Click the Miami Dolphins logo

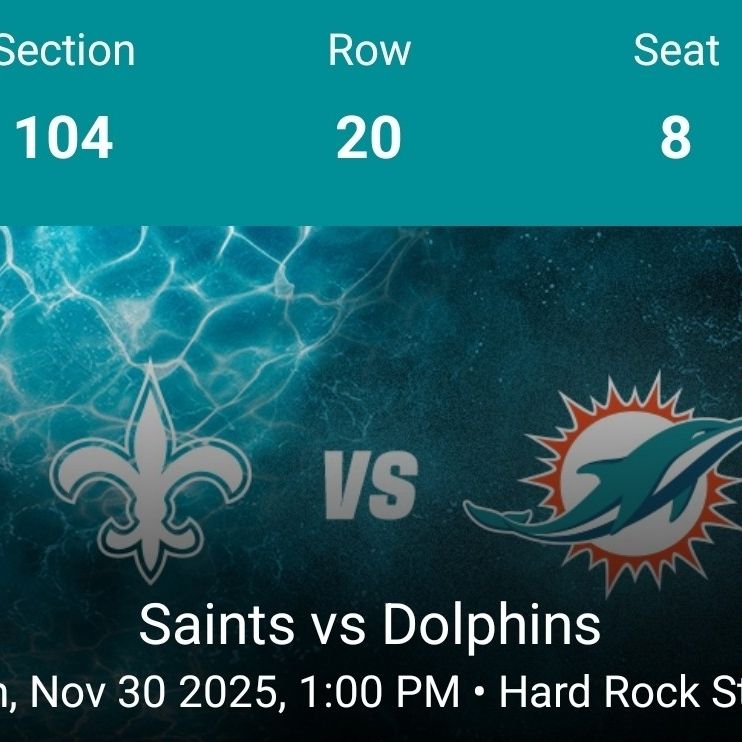point(603,485)
